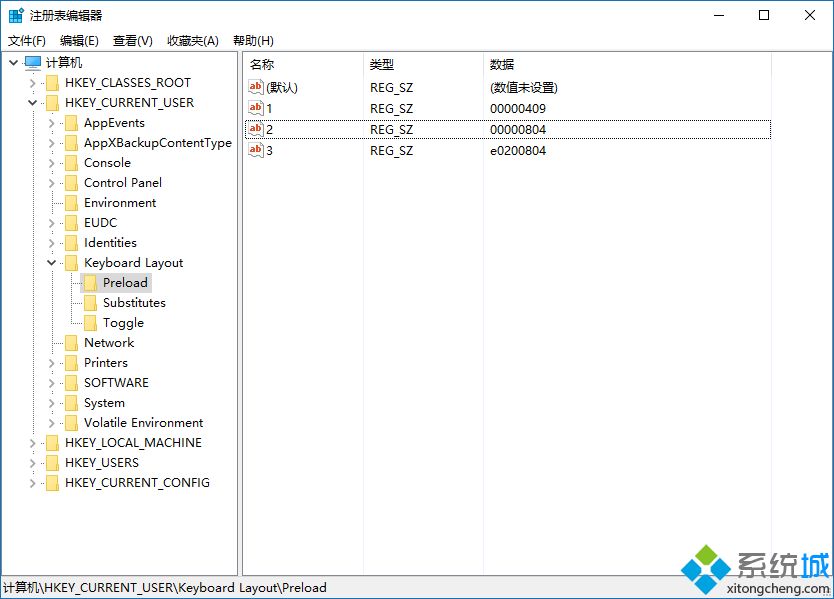Click the ab icon next to value "3"
The width and height of the screenshot is (834, 599).
255,150
